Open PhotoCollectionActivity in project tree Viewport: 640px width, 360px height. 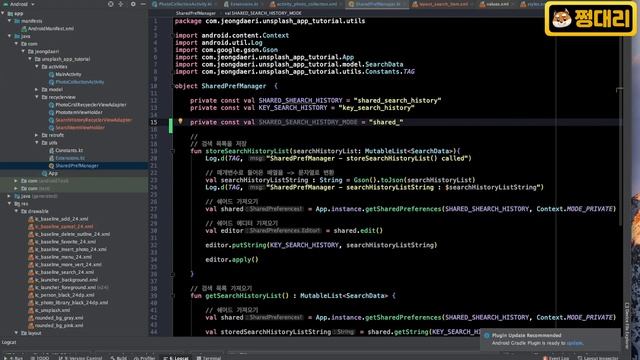[76, 82]
